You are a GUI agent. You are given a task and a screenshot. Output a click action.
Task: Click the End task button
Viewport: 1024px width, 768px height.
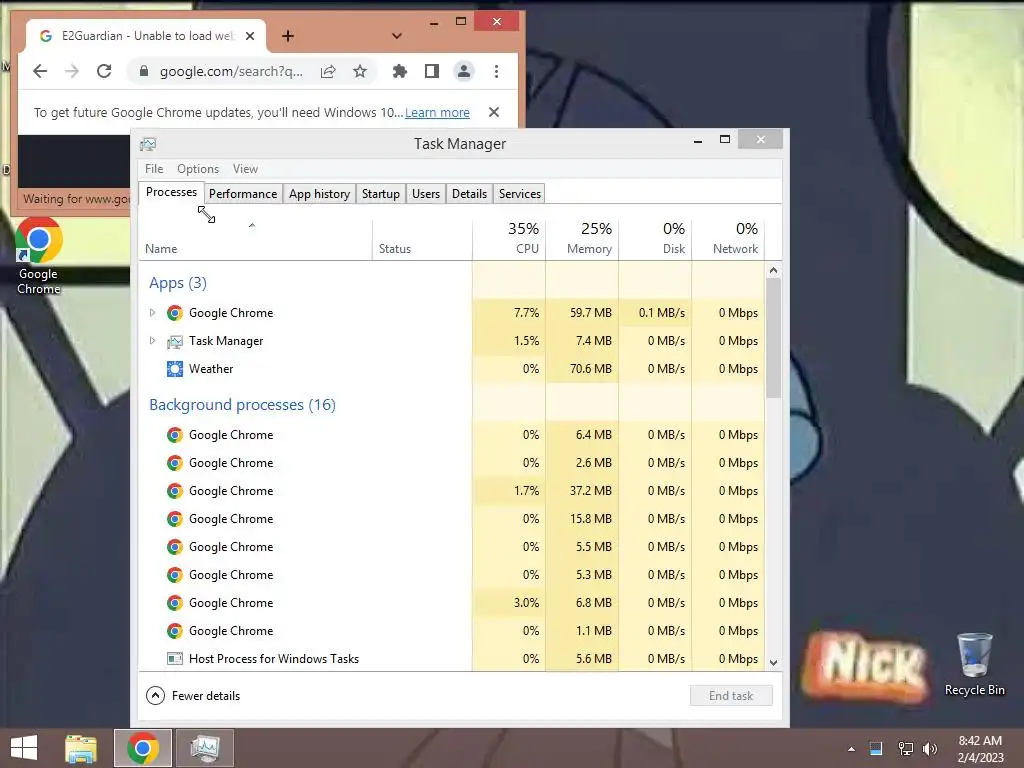731,696
